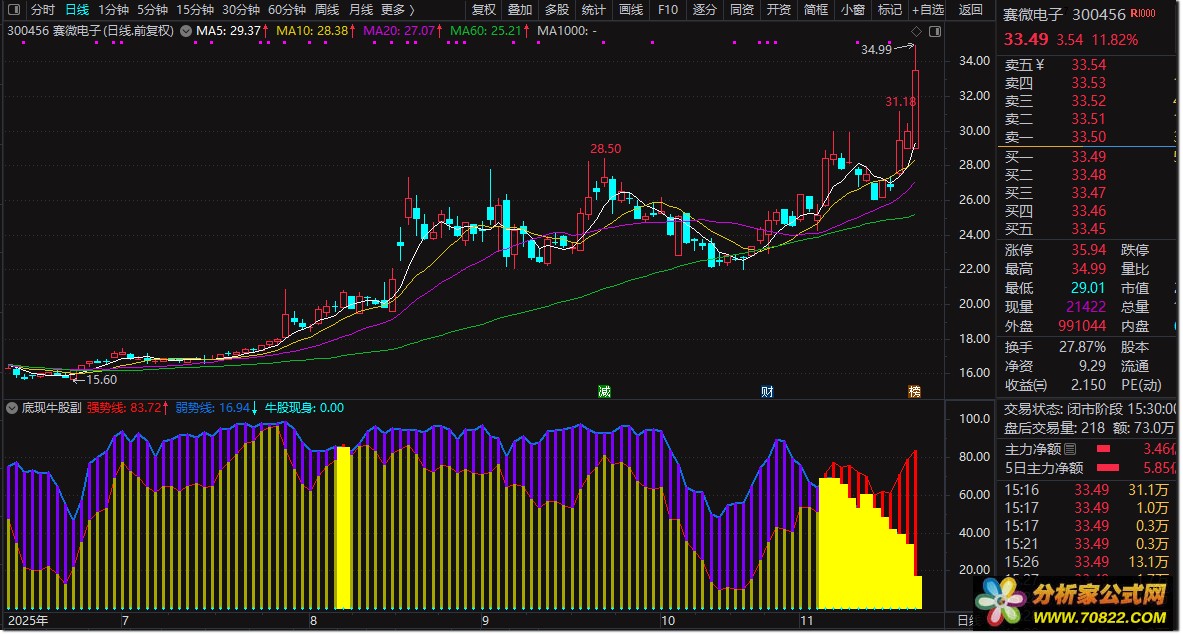Toggle the left sidebar panel icon
Image resolution: width=1183 pixels, height=634 pixels.
click(x=13, y=9)
